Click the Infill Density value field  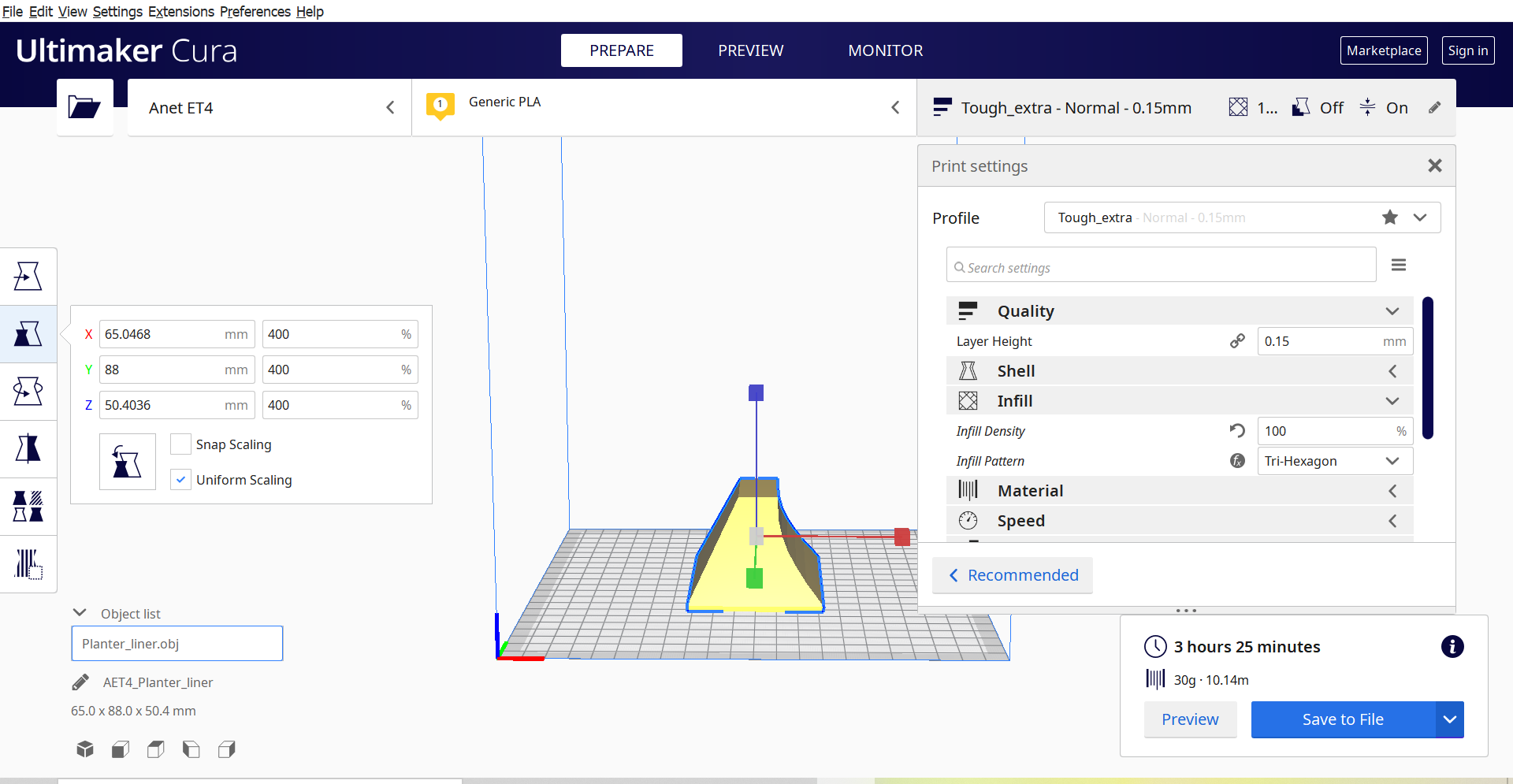pos(1335,431)
